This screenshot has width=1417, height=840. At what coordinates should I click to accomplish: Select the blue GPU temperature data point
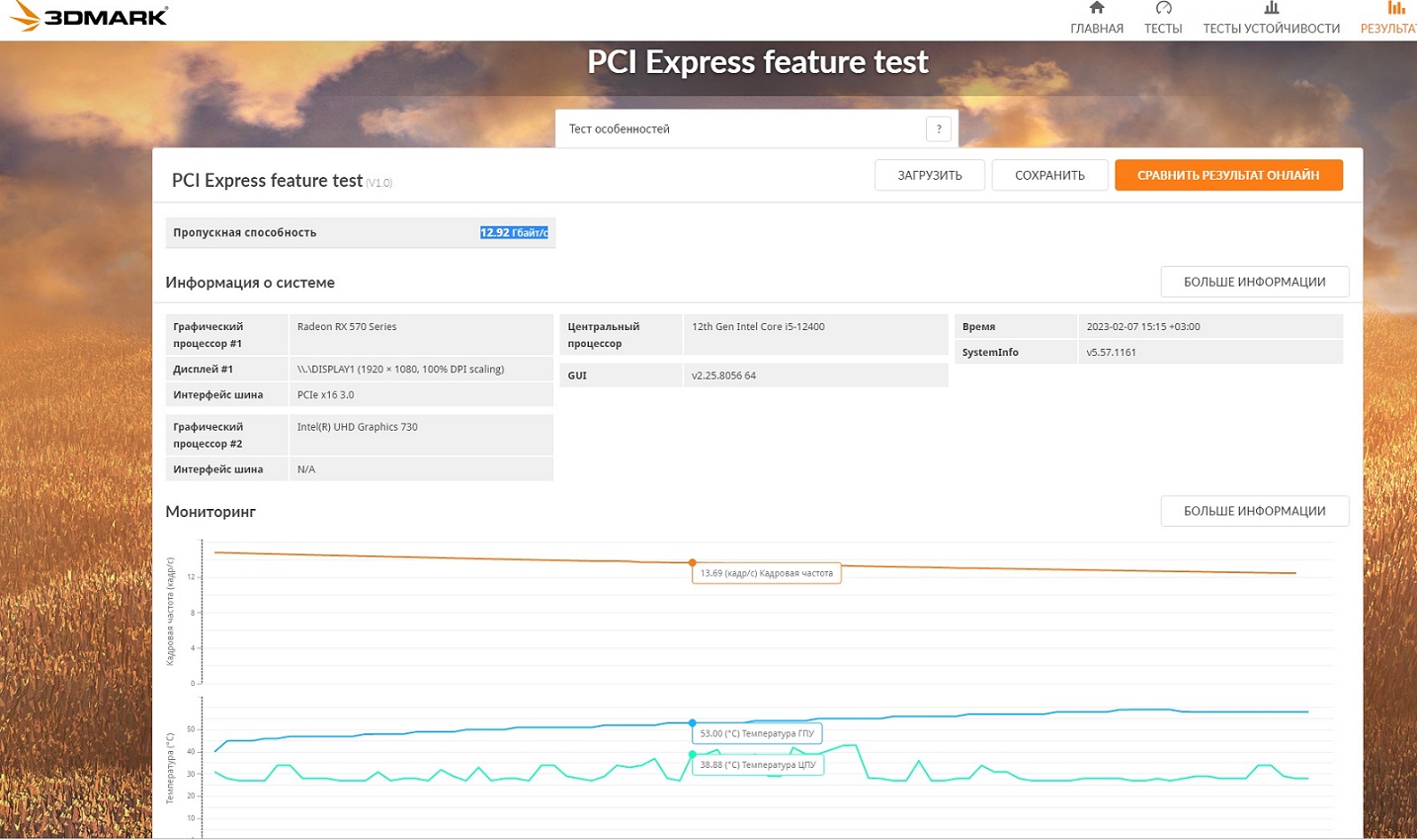click(692, 723)
